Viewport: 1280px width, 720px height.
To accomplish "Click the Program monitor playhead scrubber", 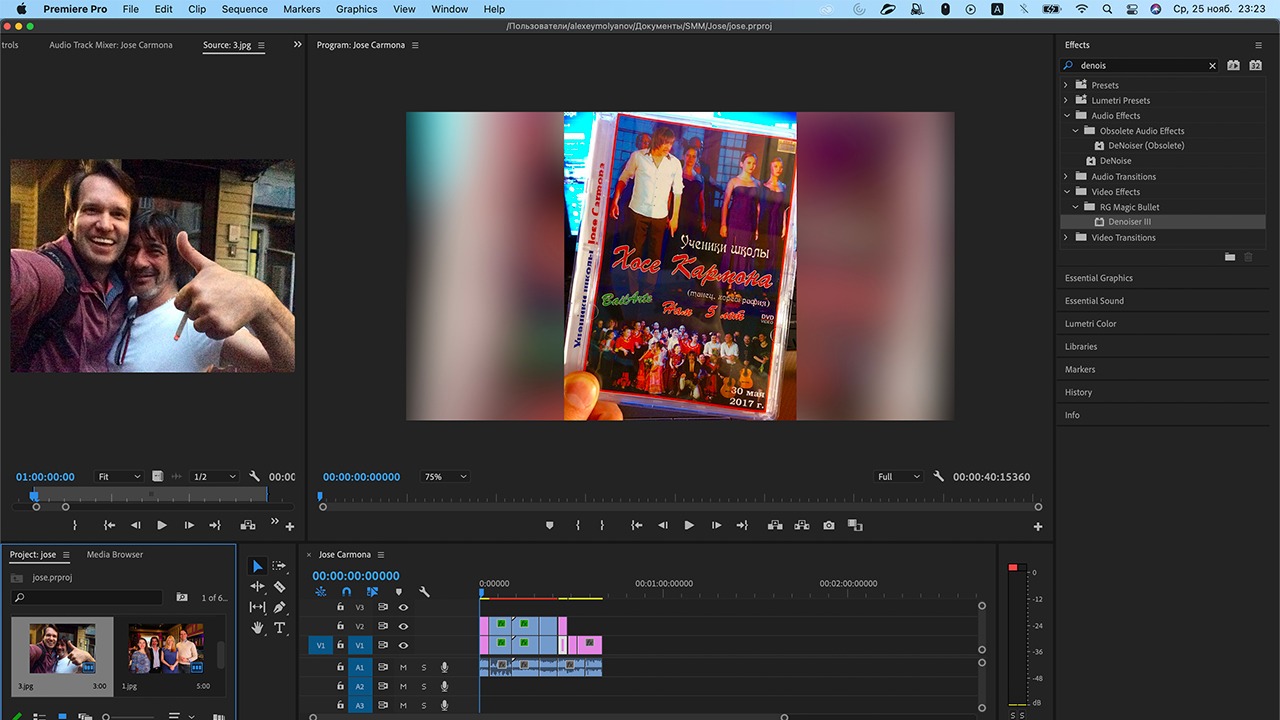I will (320, 496).
